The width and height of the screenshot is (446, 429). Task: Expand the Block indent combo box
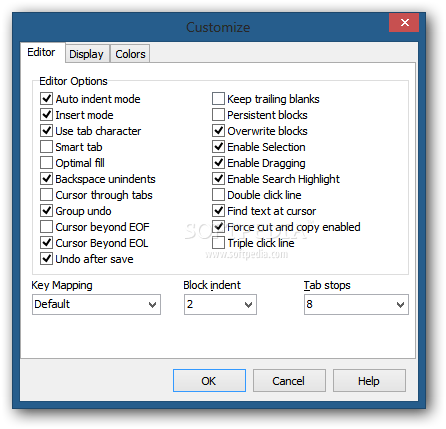click(x=220, y=304)
